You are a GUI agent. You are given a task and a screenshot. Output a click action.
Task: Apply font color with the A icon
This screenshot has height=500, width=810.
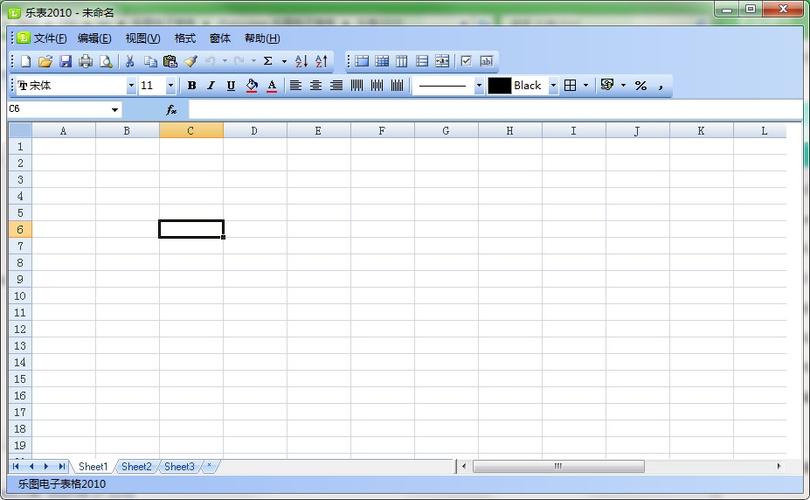pyautogui.click(x=272, y=86)
